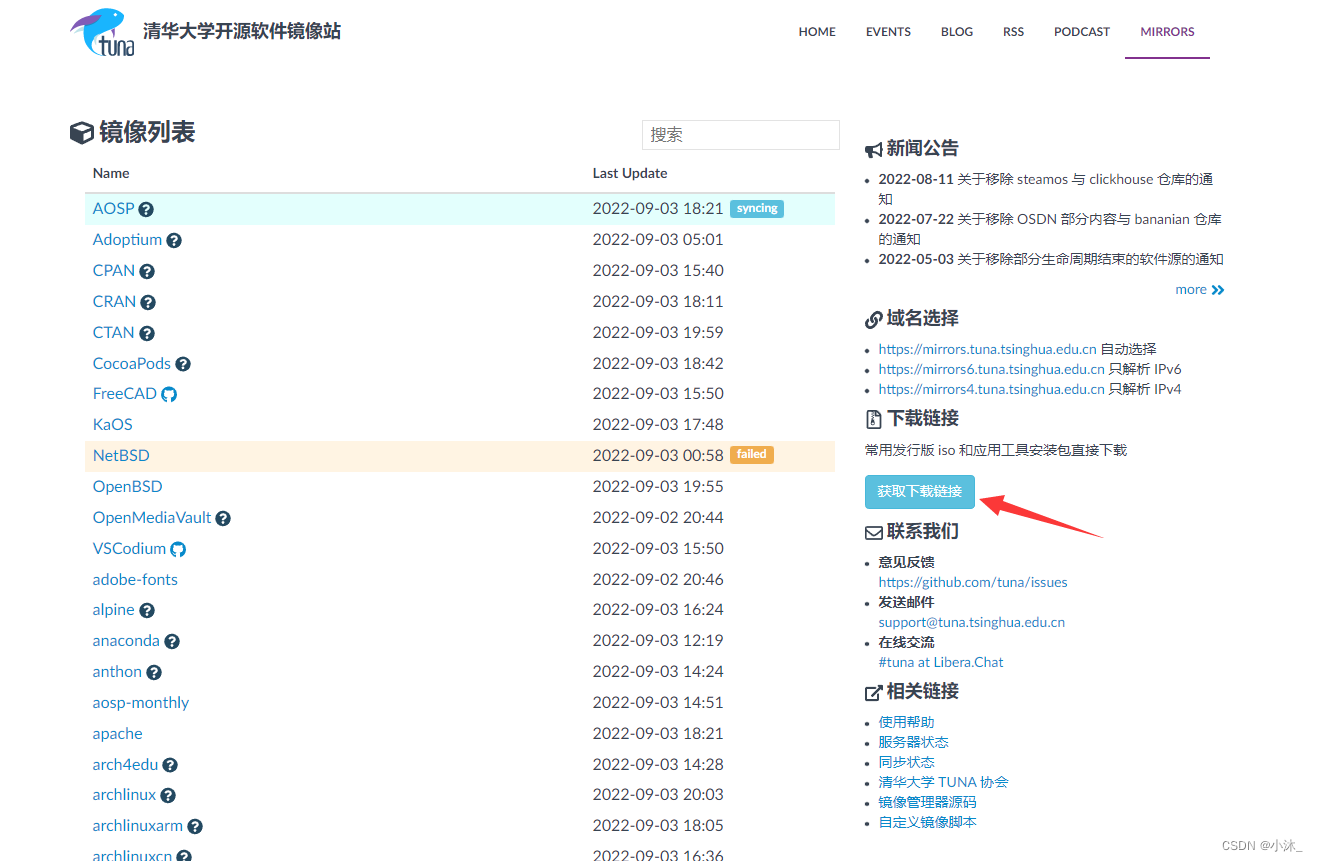The width and height of the screenshot is (1318, 861).
Task: Open the adobe-fonts mirror link
Action: click(x=135, y=580)
